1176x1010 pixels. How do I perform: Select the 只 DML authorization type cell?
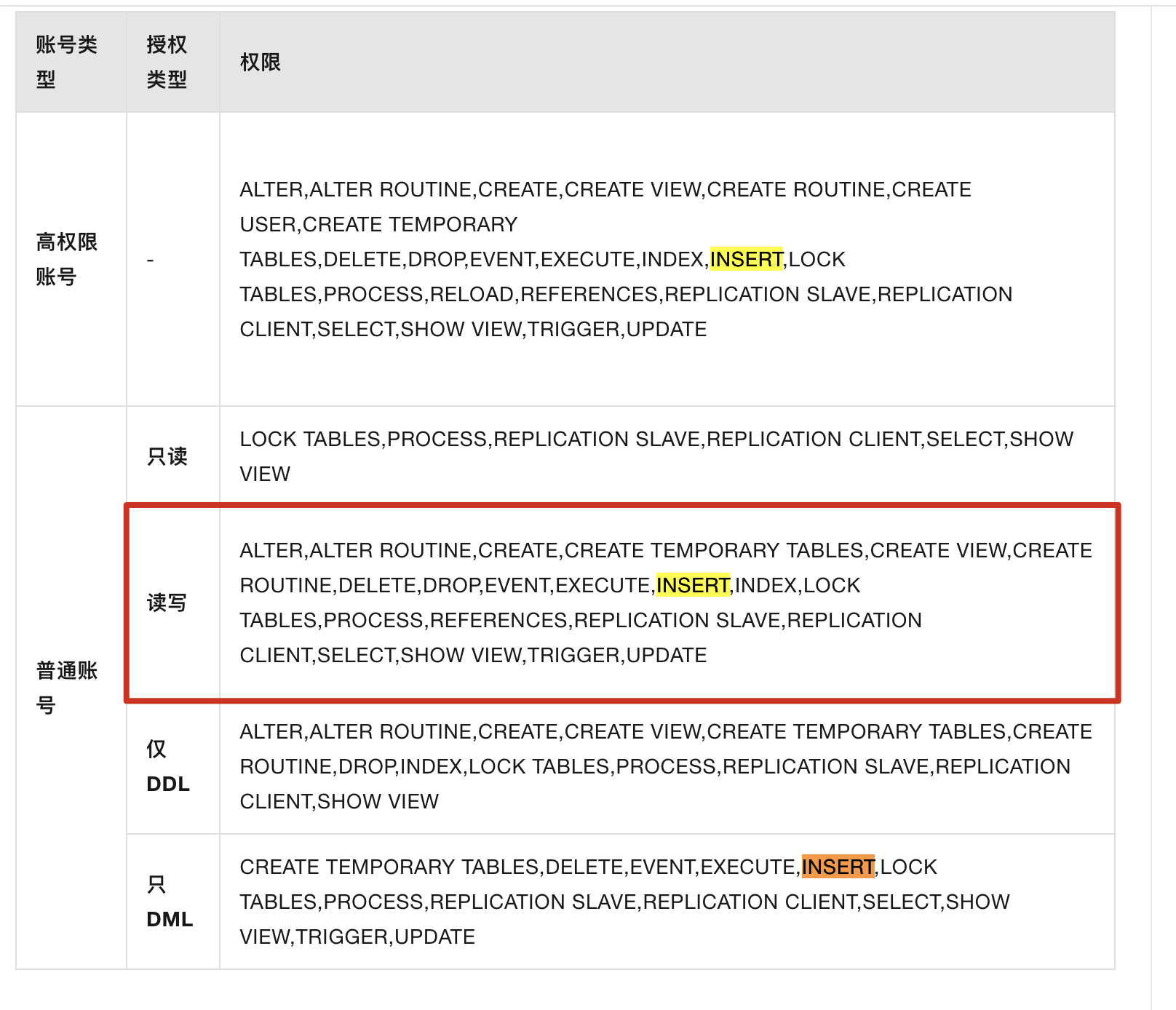point(169,902)
